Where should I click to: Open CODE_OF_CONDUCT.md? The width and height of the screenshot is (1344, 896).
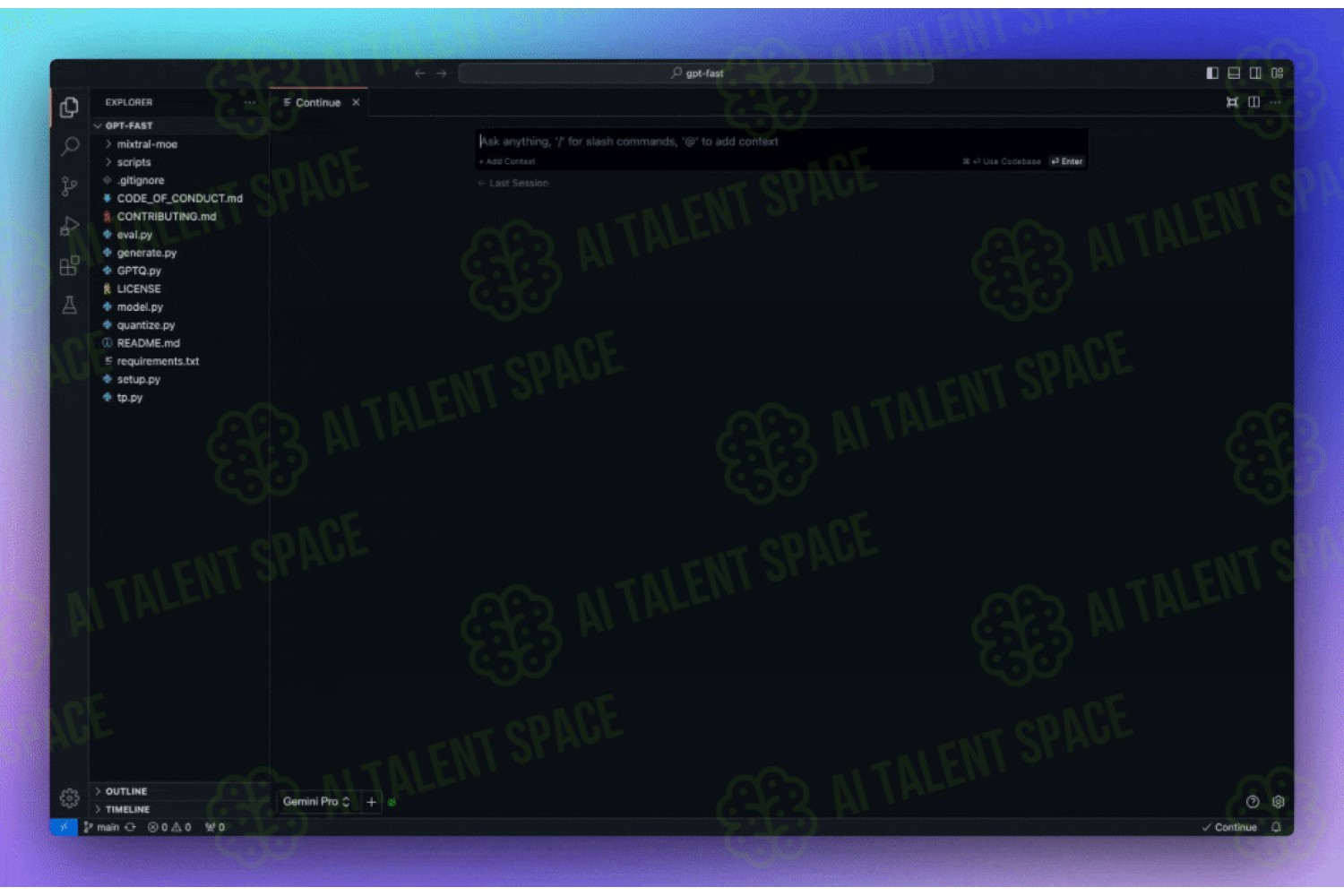coord(179,198)
